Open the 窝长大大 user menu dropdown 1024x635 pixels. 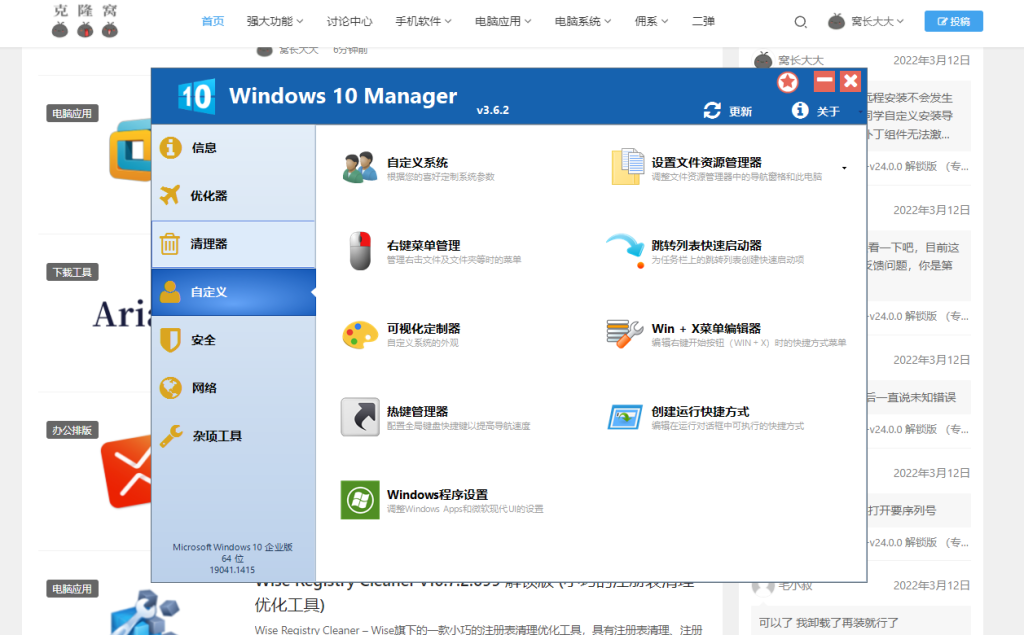click(x=900, y=22)
